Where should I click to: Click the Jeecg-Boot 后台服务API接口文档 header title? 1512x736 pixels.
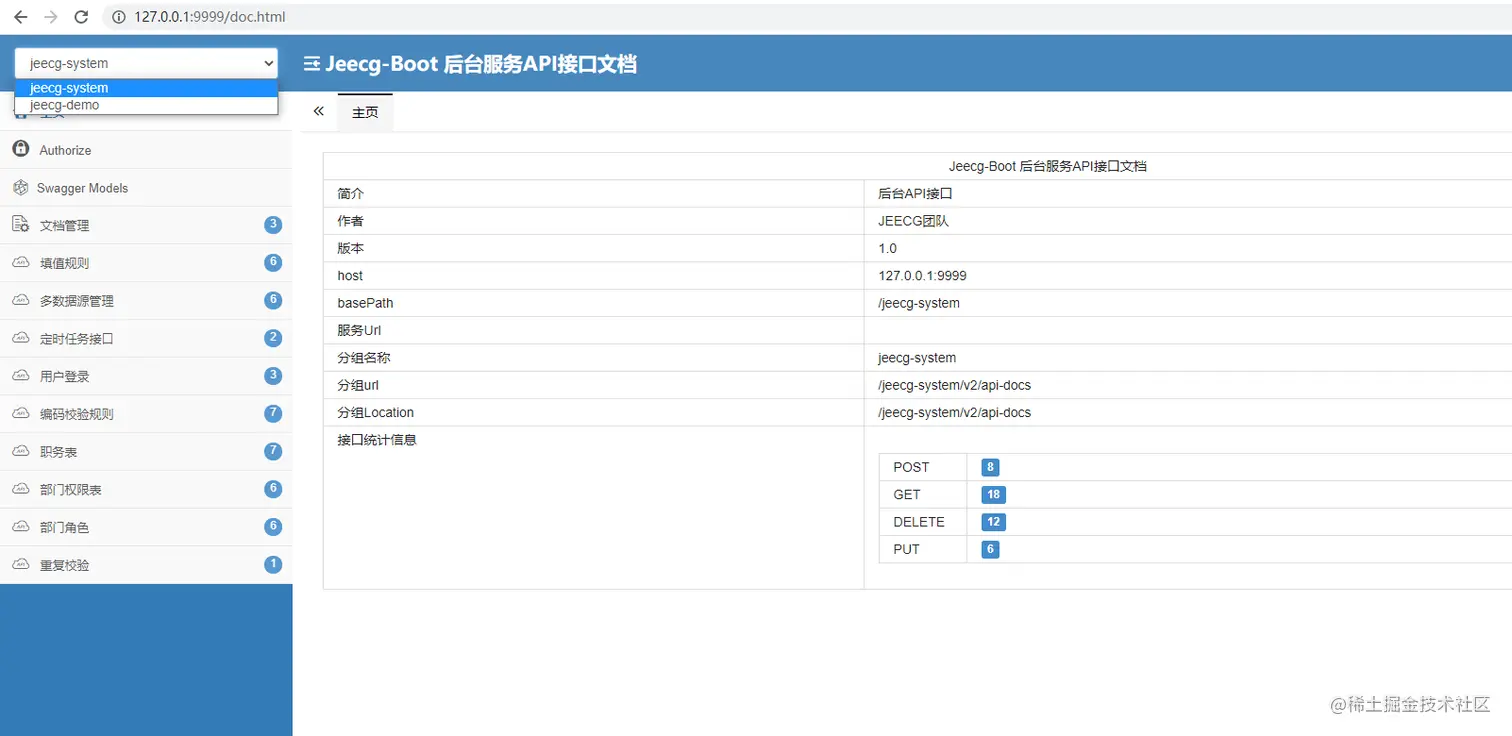pyautogui.click(x=481, y=64)
